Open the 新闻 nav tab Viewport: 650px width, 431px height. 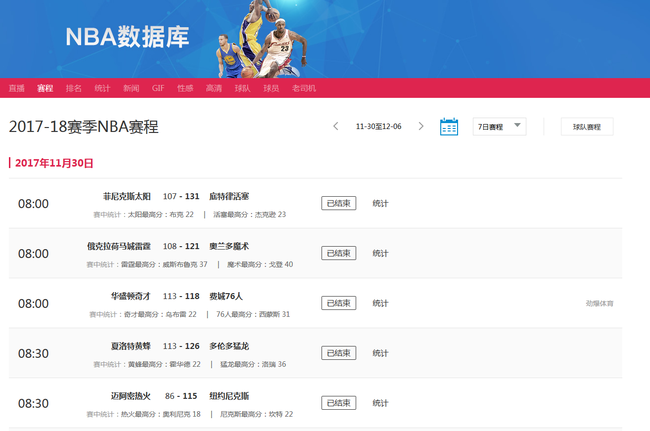[x=131, y=88]
